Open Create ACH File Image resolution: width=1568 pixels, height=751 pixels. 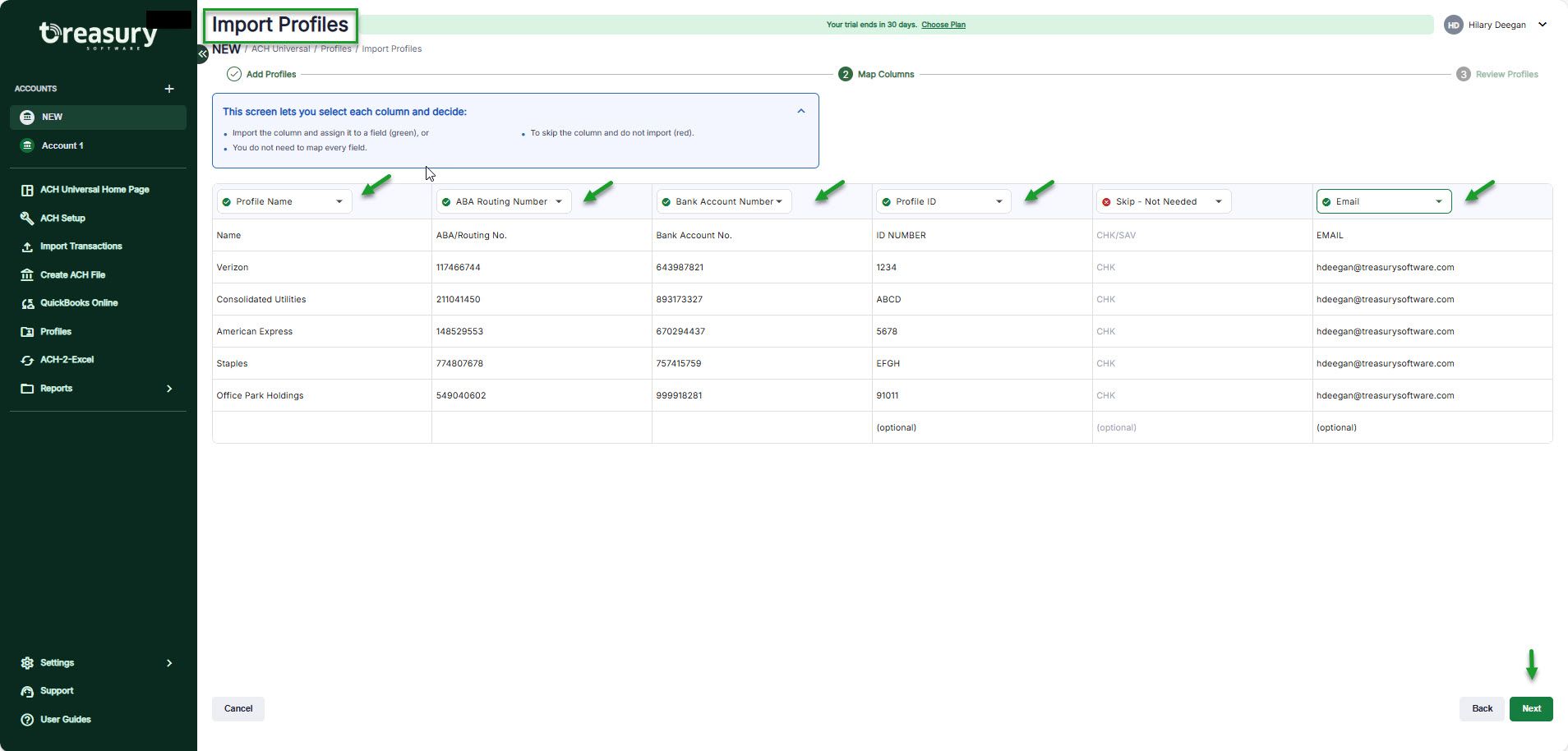click(x=72, y=274)
